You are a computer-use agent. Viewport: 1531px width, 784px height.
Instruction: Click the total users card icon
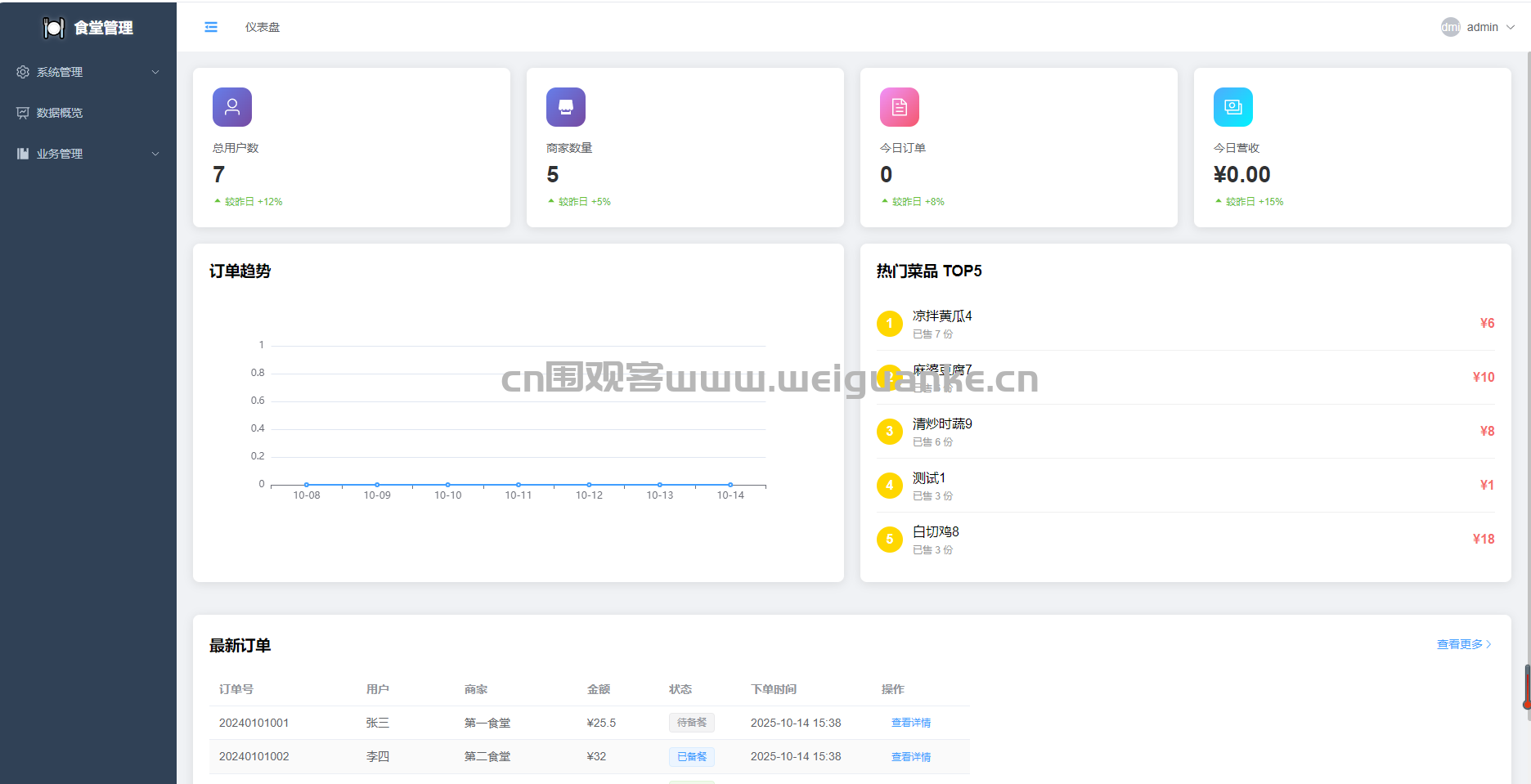(232, 107)
